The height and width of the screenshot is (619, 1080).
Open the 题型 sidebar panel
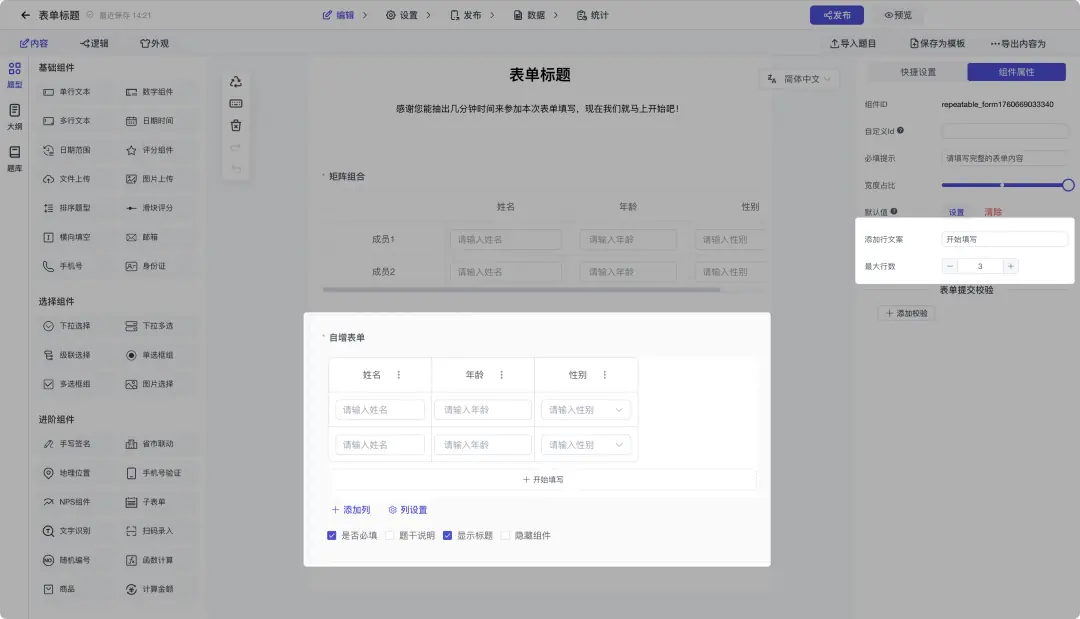[x=14, y=75]
